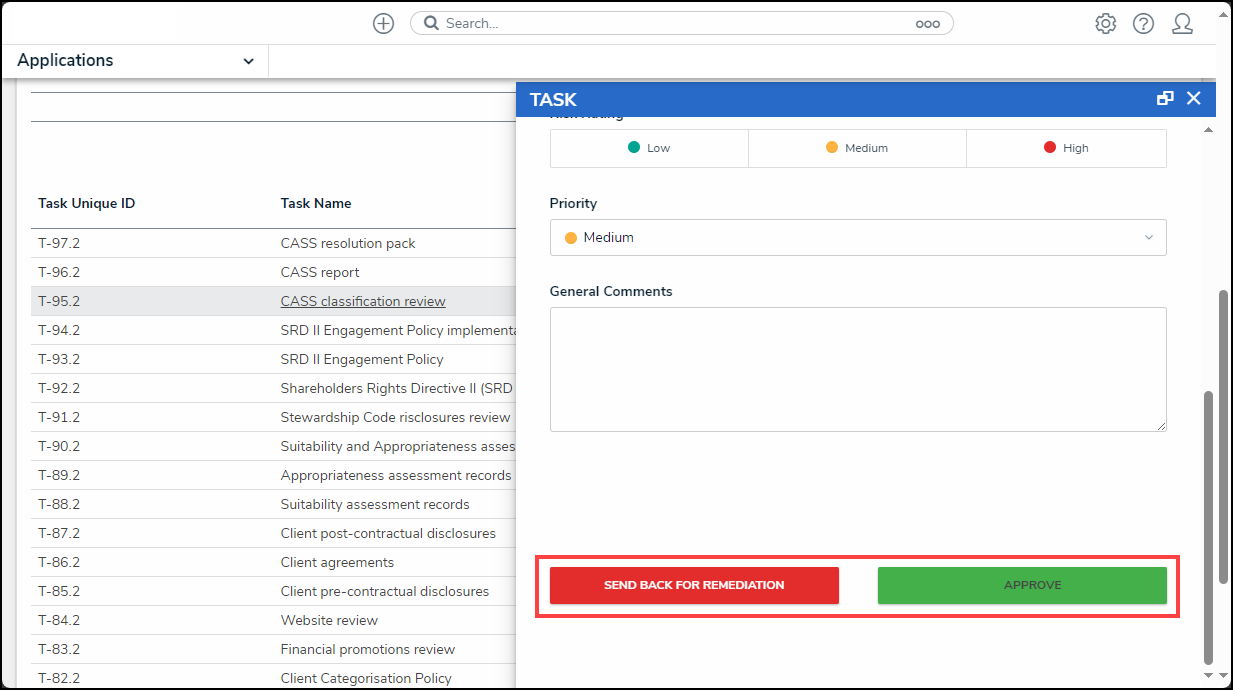Click the task panel vertical scrollbar
1233x690 pixels.
[1208, 520]
